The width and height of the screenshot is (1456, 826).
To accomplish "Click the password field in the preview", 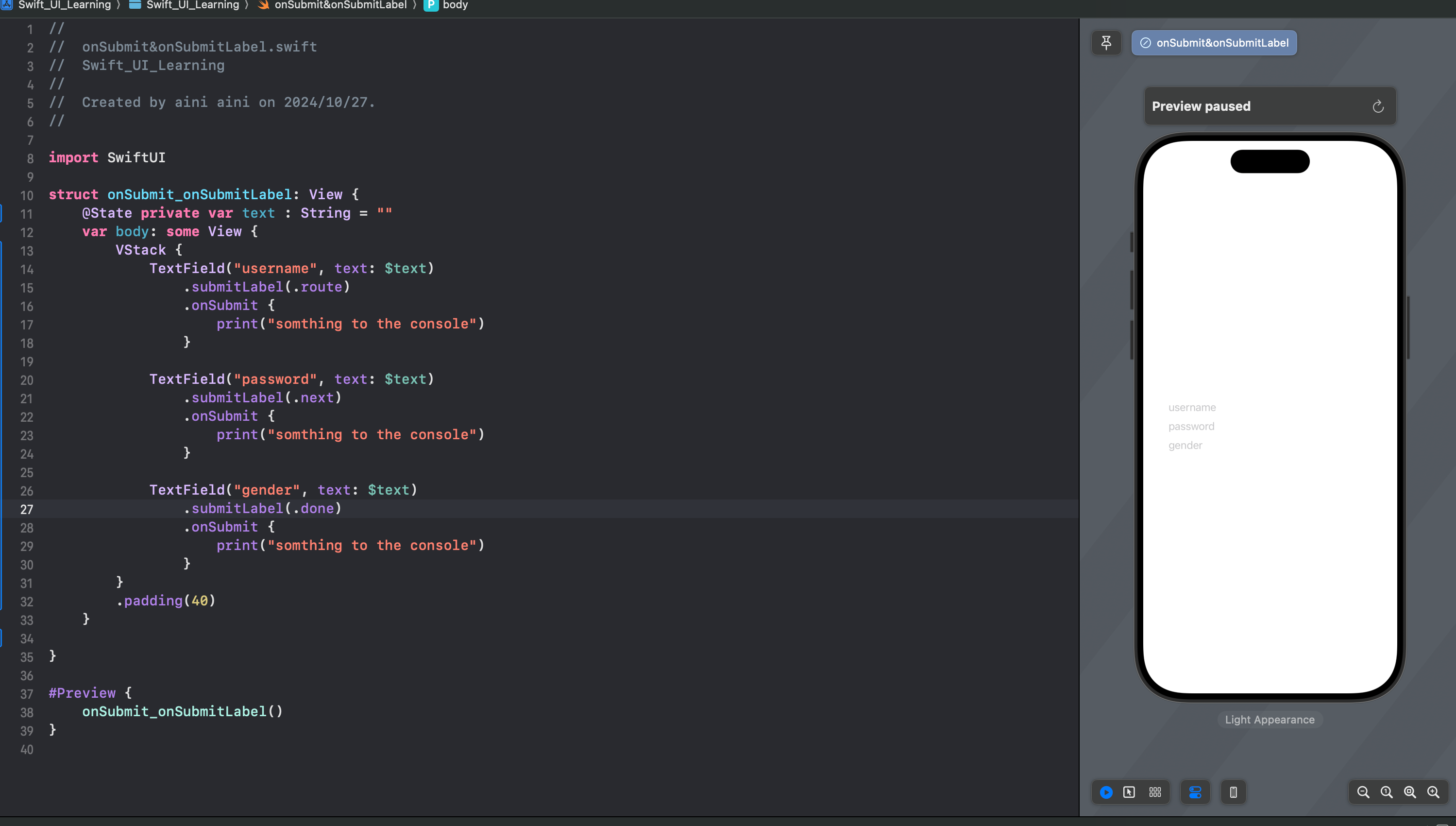I will coord(1270,426).
